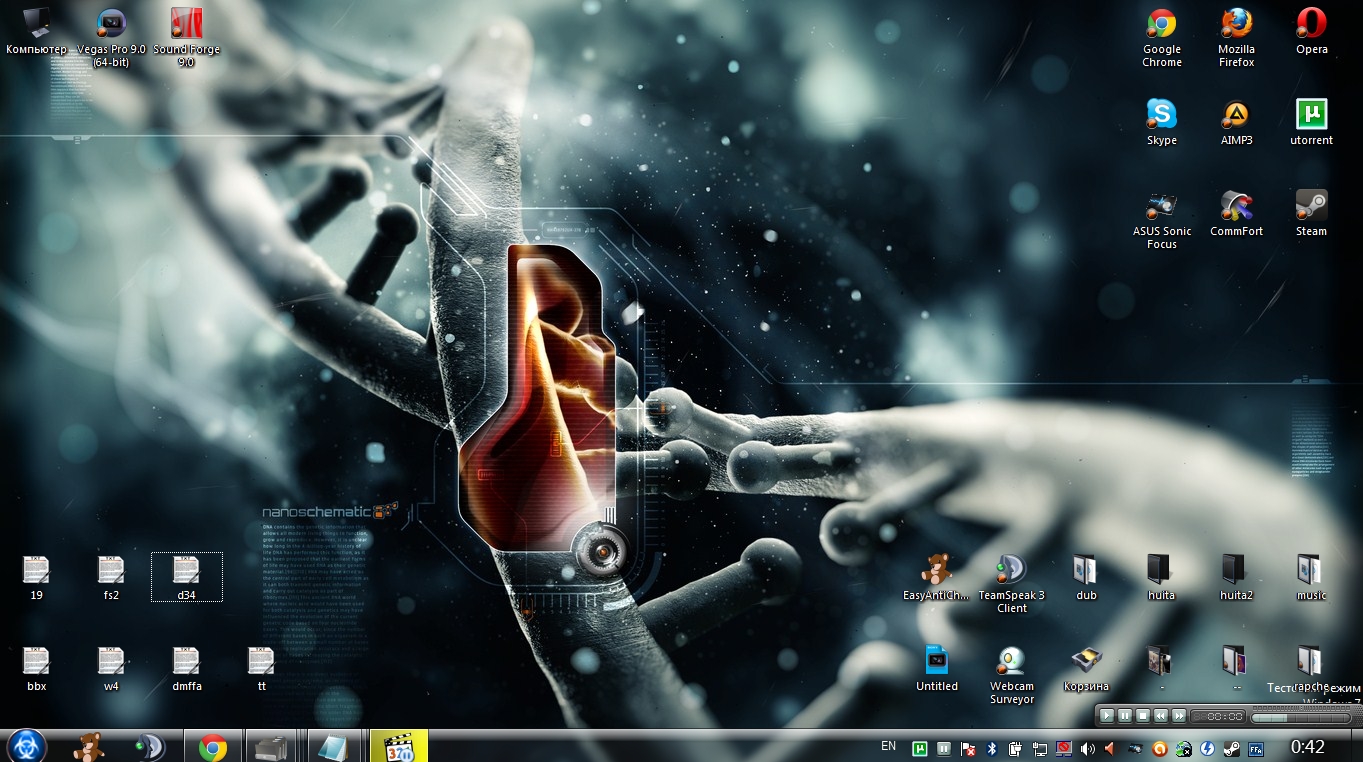Select the text file named 19
This screenshot has width=1363, height=762.
point(36,578)
